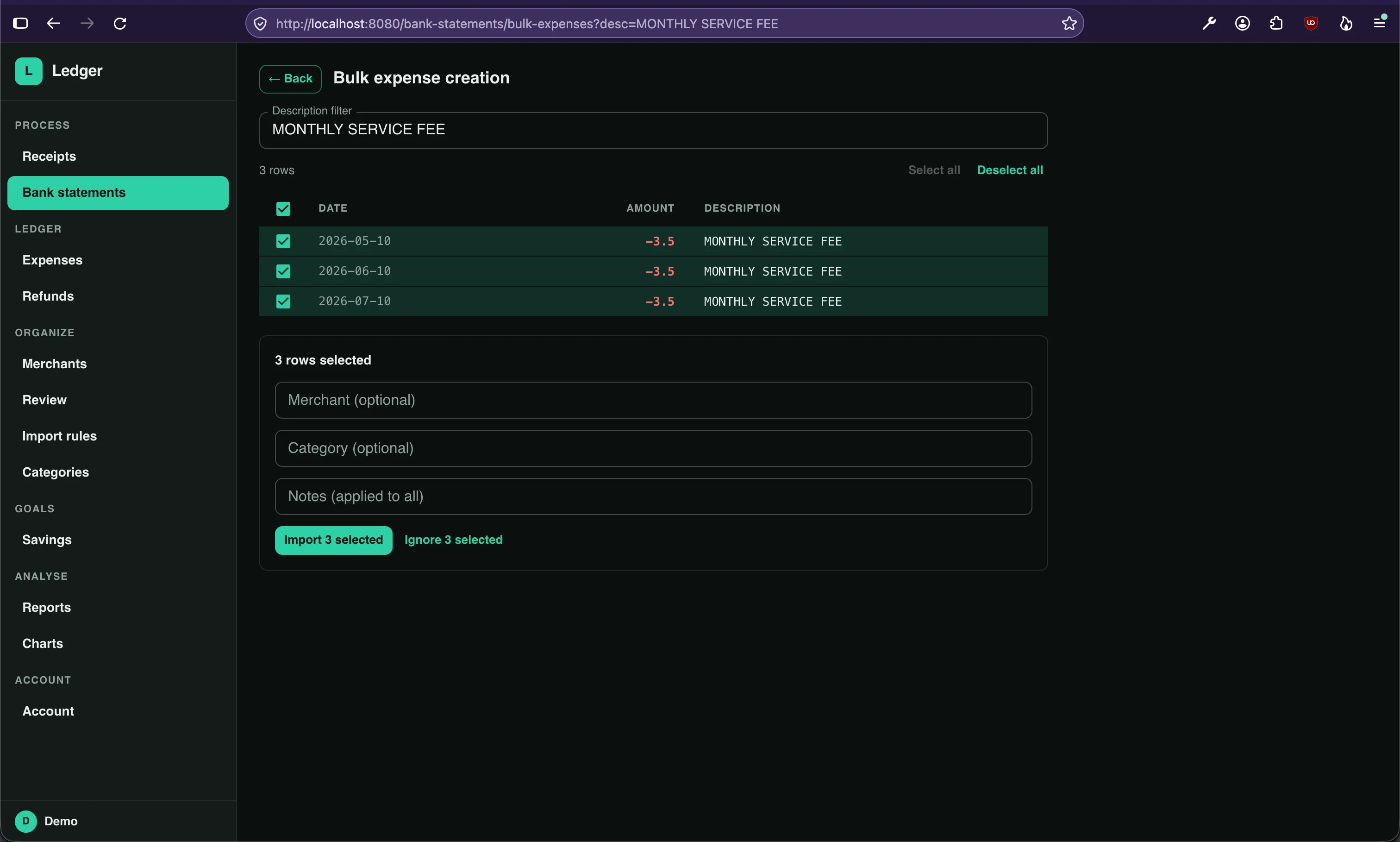
Task: Reload the page
Action: pyautogui.click(x=119, y=23)
